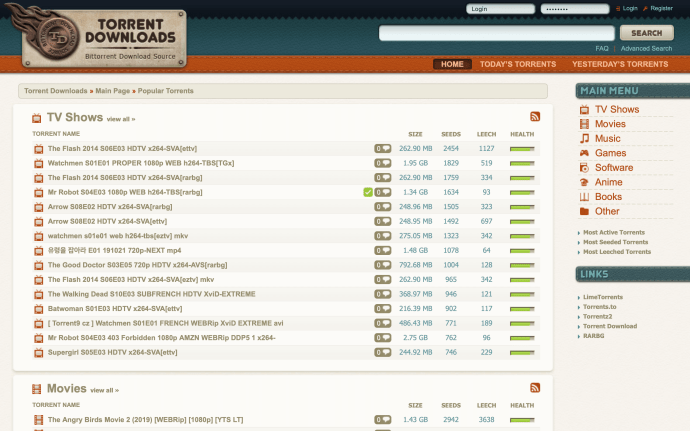Click the Movies section RSS feed icon
Screen dimensions: 690x431
pyautogui.click(x=535, y=388)
